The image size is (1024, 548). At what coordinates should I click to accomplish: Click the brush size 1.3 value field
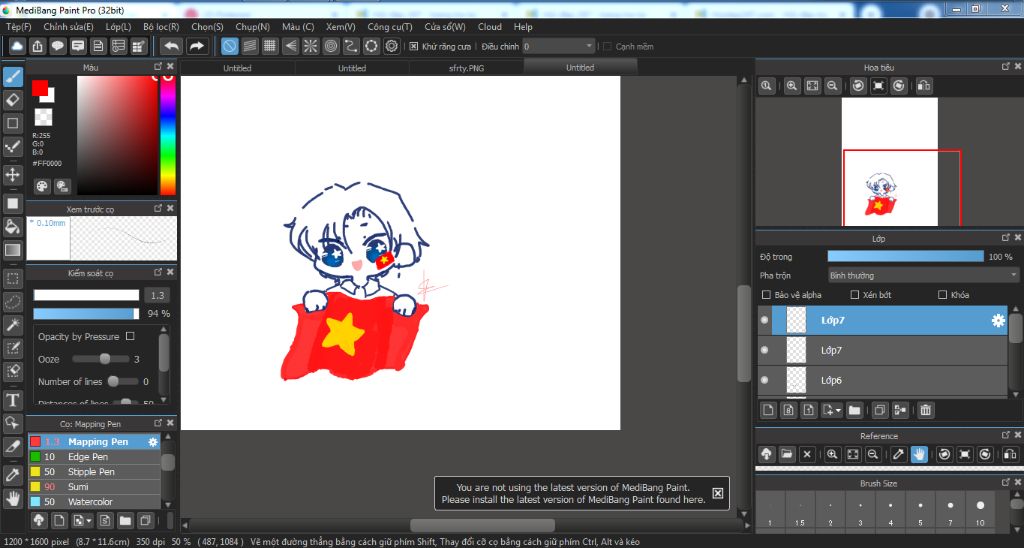tap(157, 295)
